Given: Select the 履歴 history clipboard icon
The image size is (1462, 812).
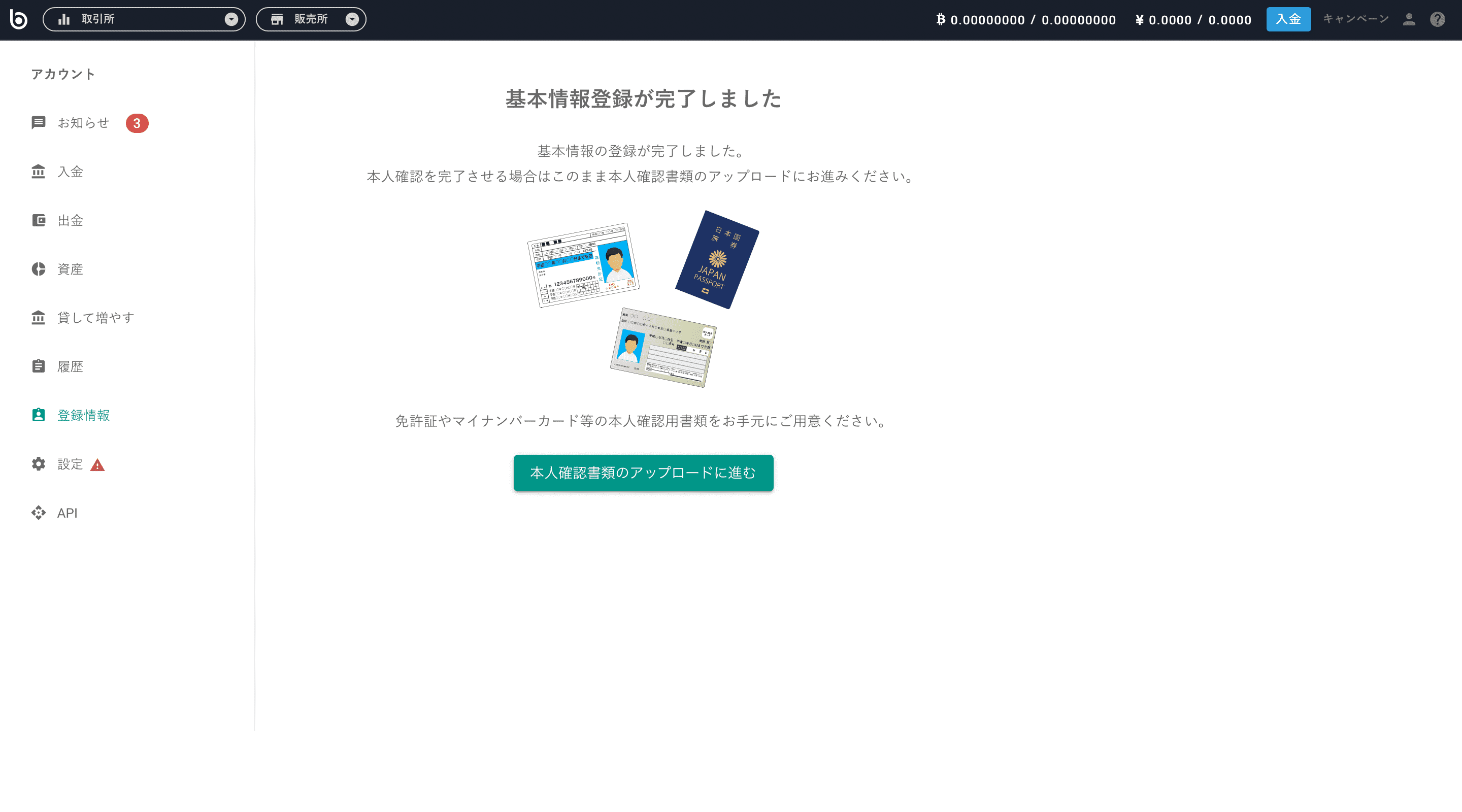Looking at the screenshot, I should [x=38, y=366].
